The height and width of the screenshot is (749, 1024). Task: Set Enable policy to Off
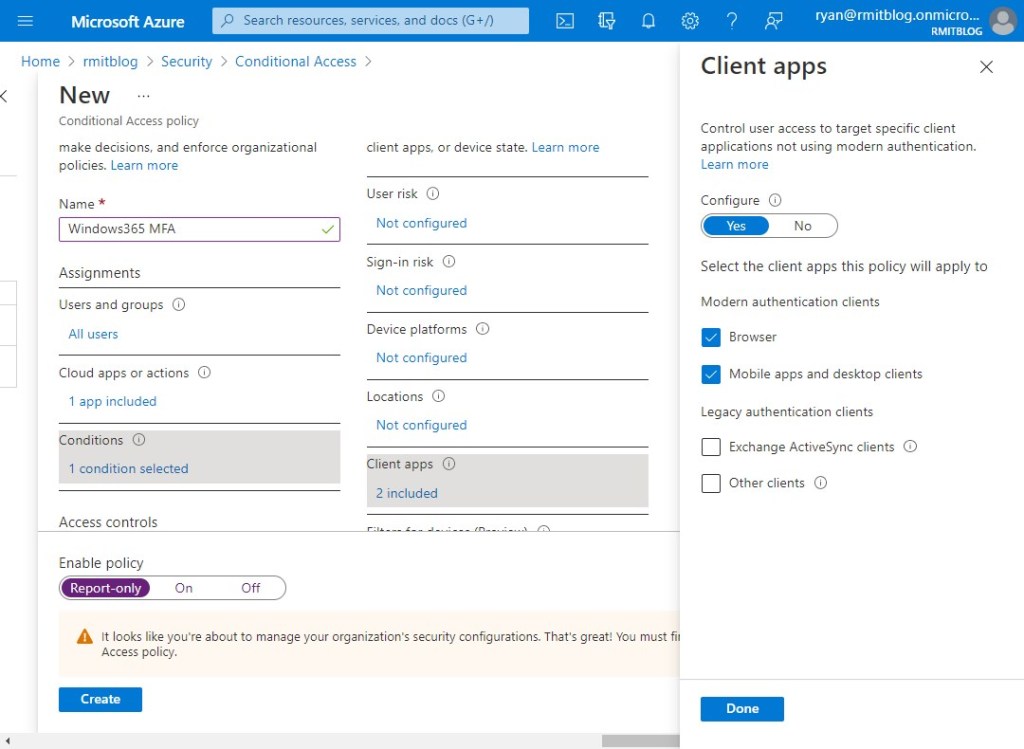click(251, 588)
